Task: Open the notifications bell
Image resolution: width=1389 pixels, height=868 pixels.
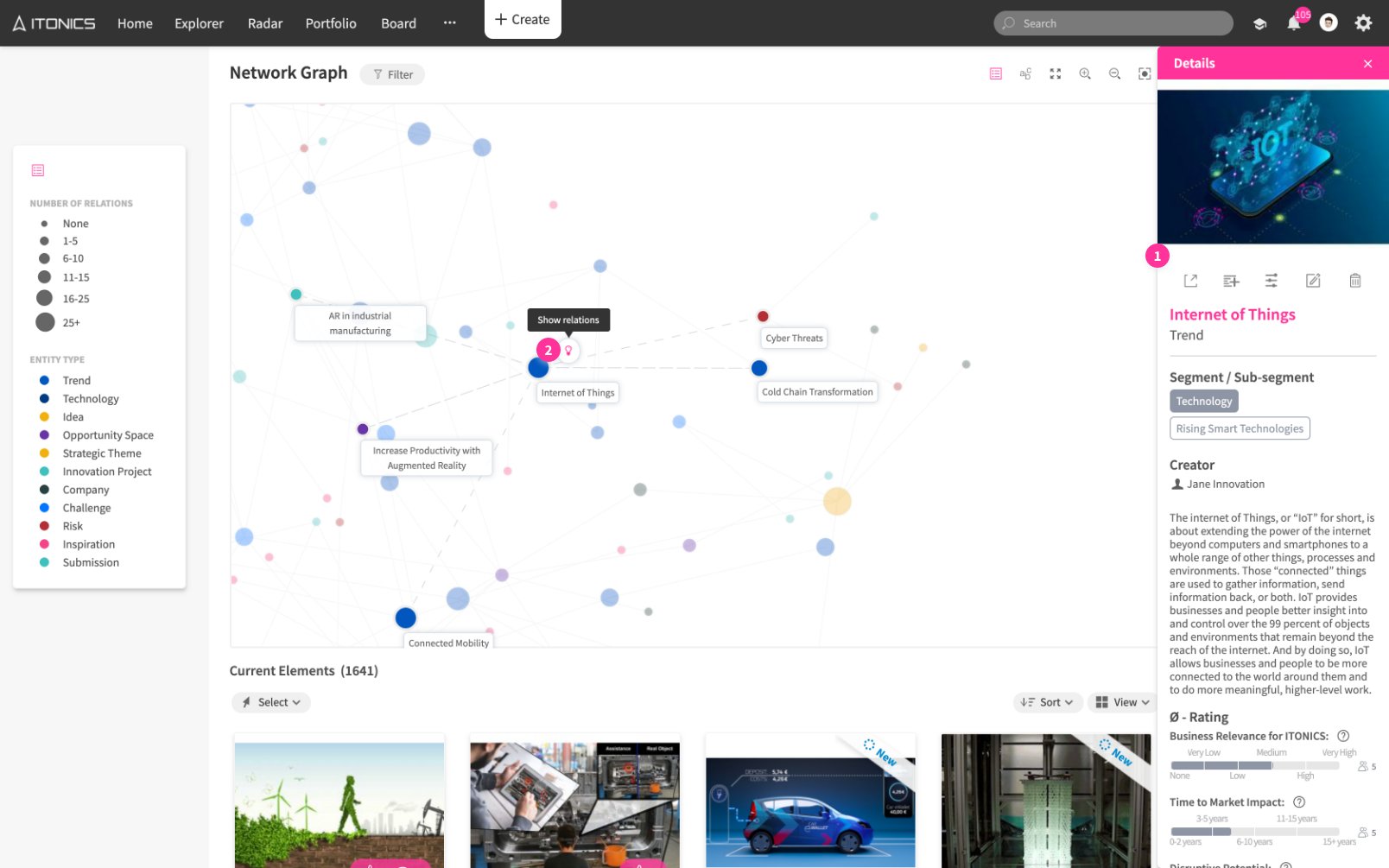Action: [x=1293, y=23]
